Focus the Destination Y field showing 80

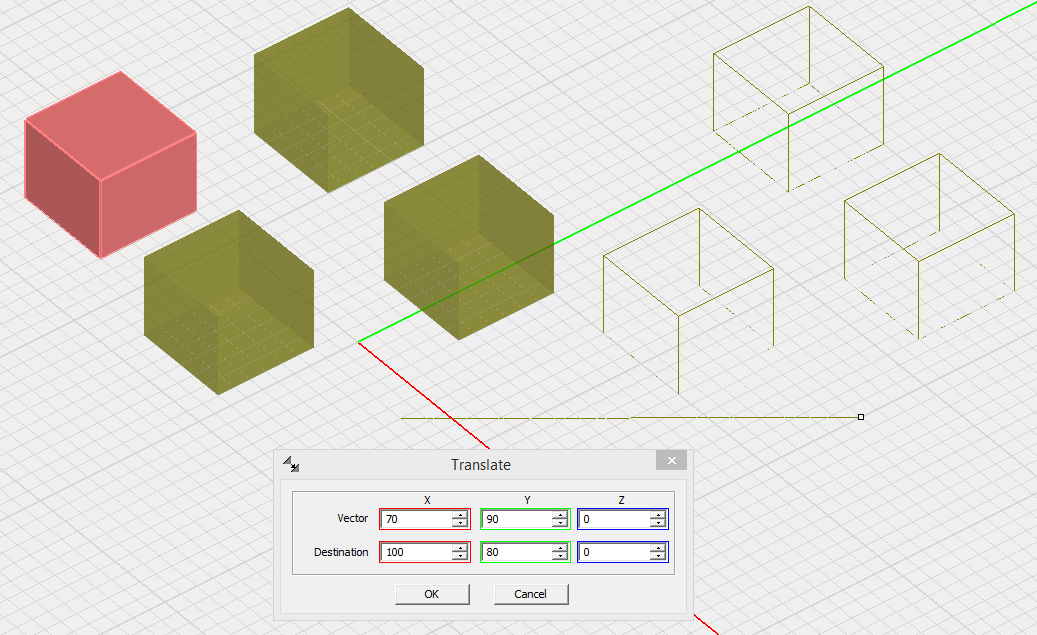coord(515,552)
